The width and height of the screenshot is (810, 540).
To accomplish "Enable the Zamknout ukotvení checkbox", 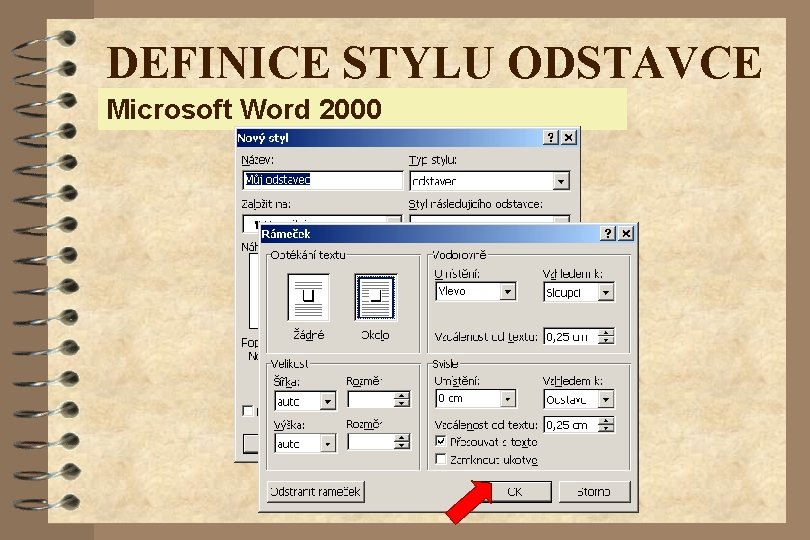I will (x=441, y=459).
